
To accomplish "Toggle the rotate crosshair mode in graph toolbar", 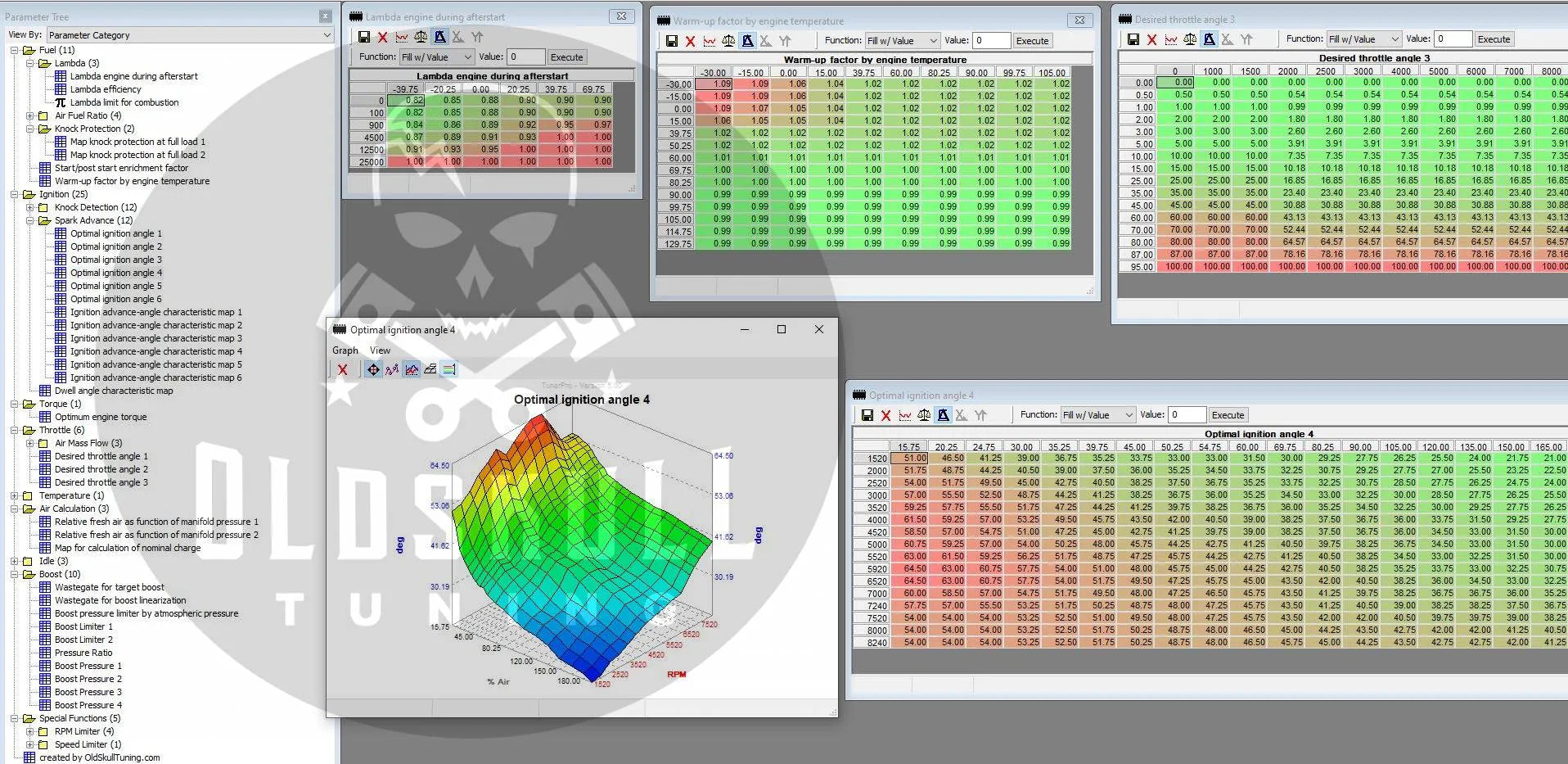I will (373, 370).
